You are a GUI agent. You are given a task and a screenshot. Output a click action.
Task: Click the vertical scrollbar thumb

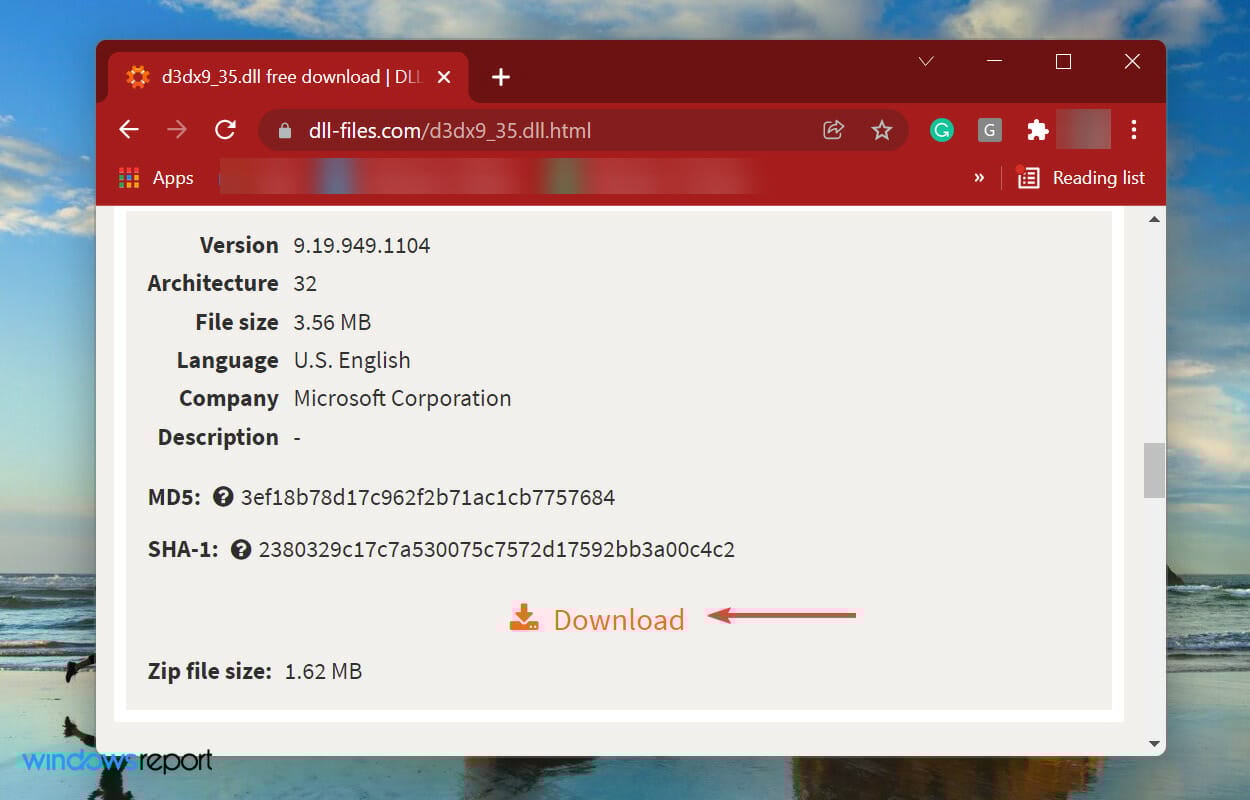click(1154, 470)
